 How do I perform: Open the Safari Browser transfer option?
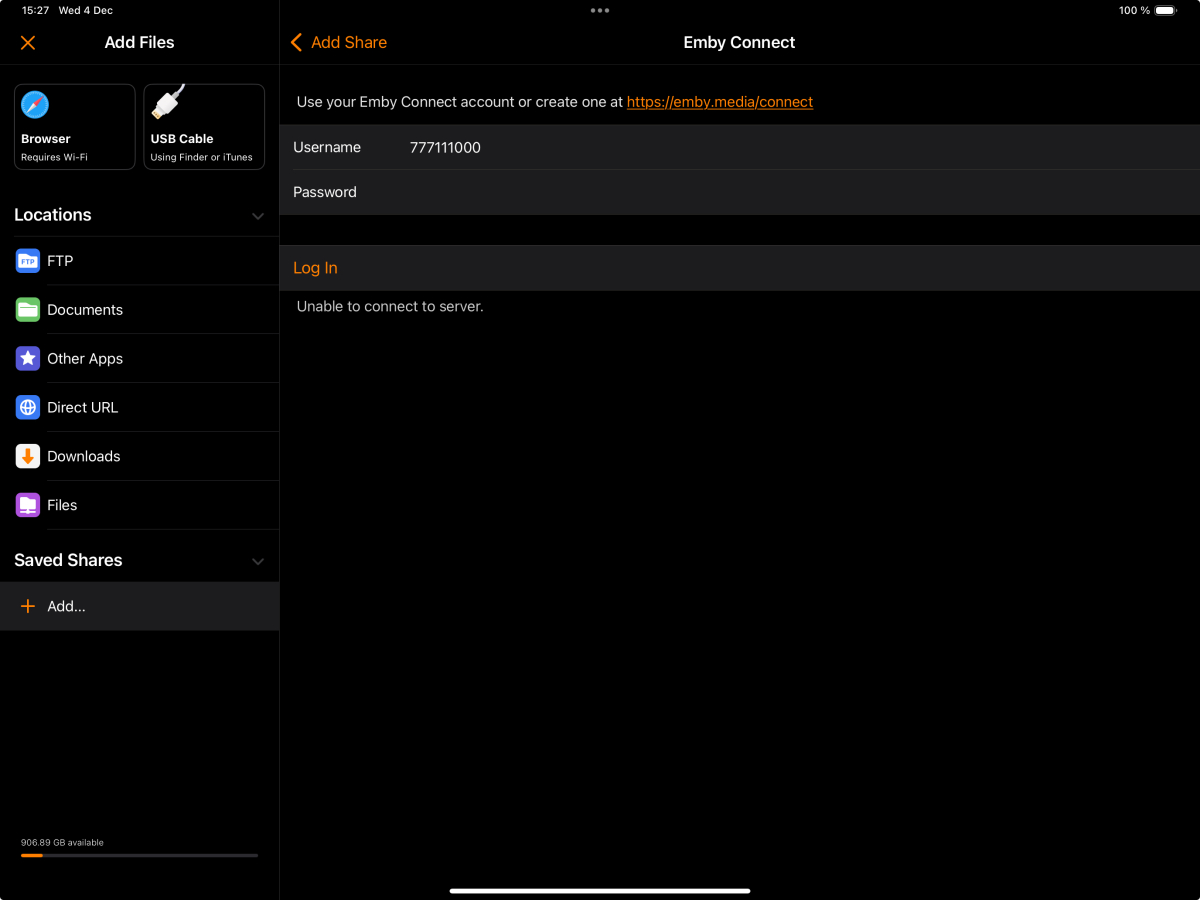(x=75, y=127)
